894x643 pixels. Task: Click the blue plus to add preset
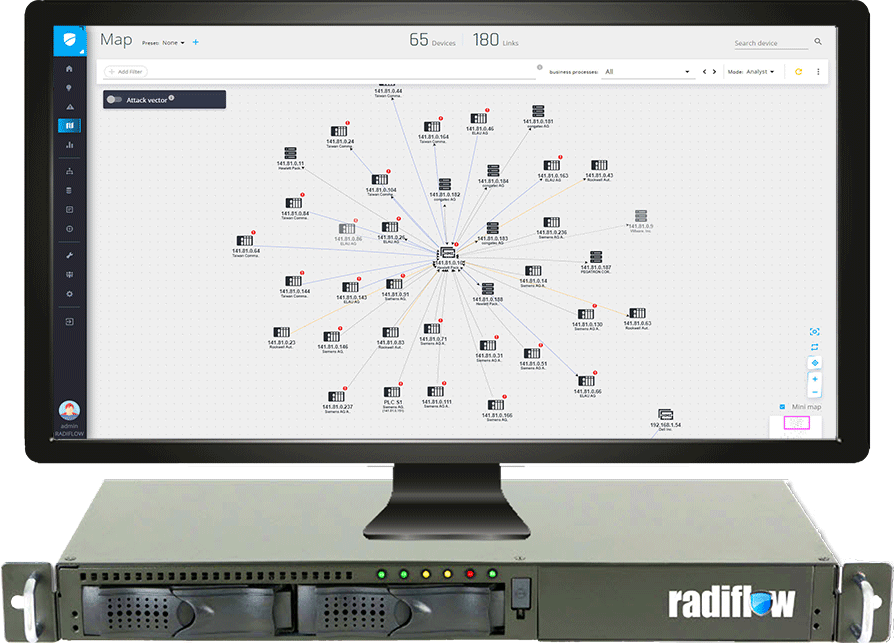click(196, 42)
